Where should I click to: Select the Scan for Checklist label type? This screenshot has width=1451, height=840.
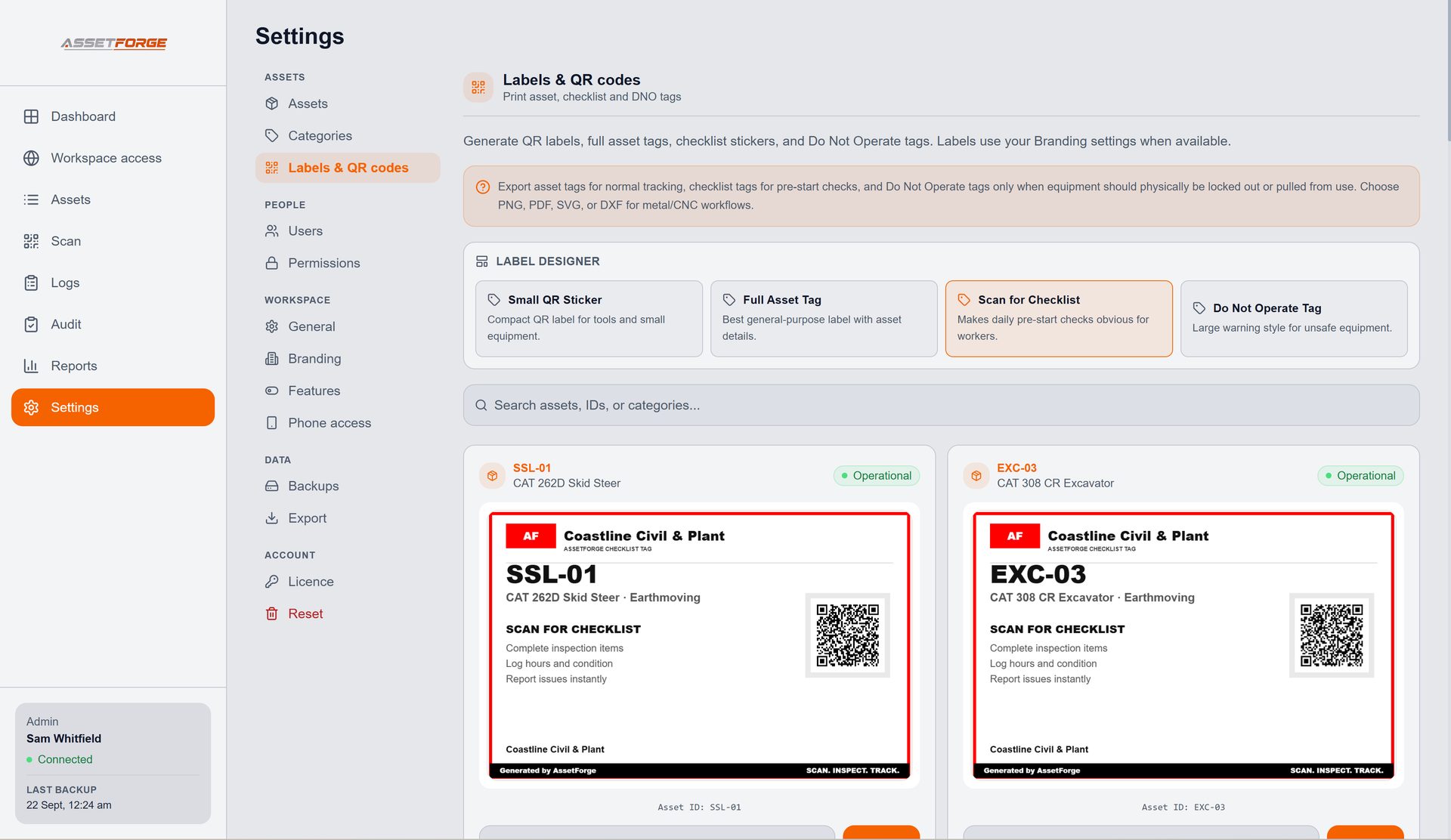(x=1059, y=319)
